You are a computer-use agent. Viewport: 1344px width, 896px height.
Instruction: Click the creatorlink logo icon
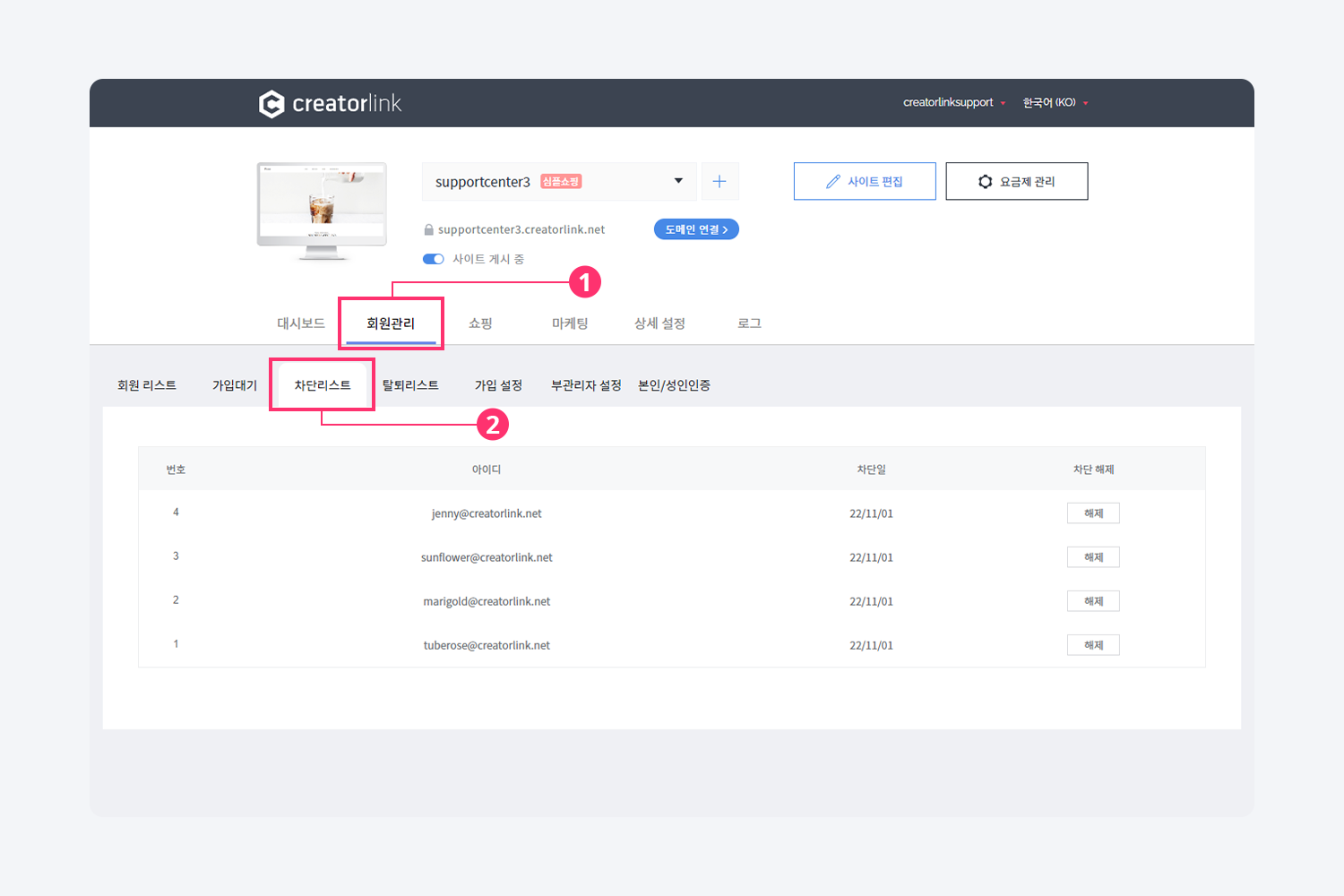pos(271,104)
